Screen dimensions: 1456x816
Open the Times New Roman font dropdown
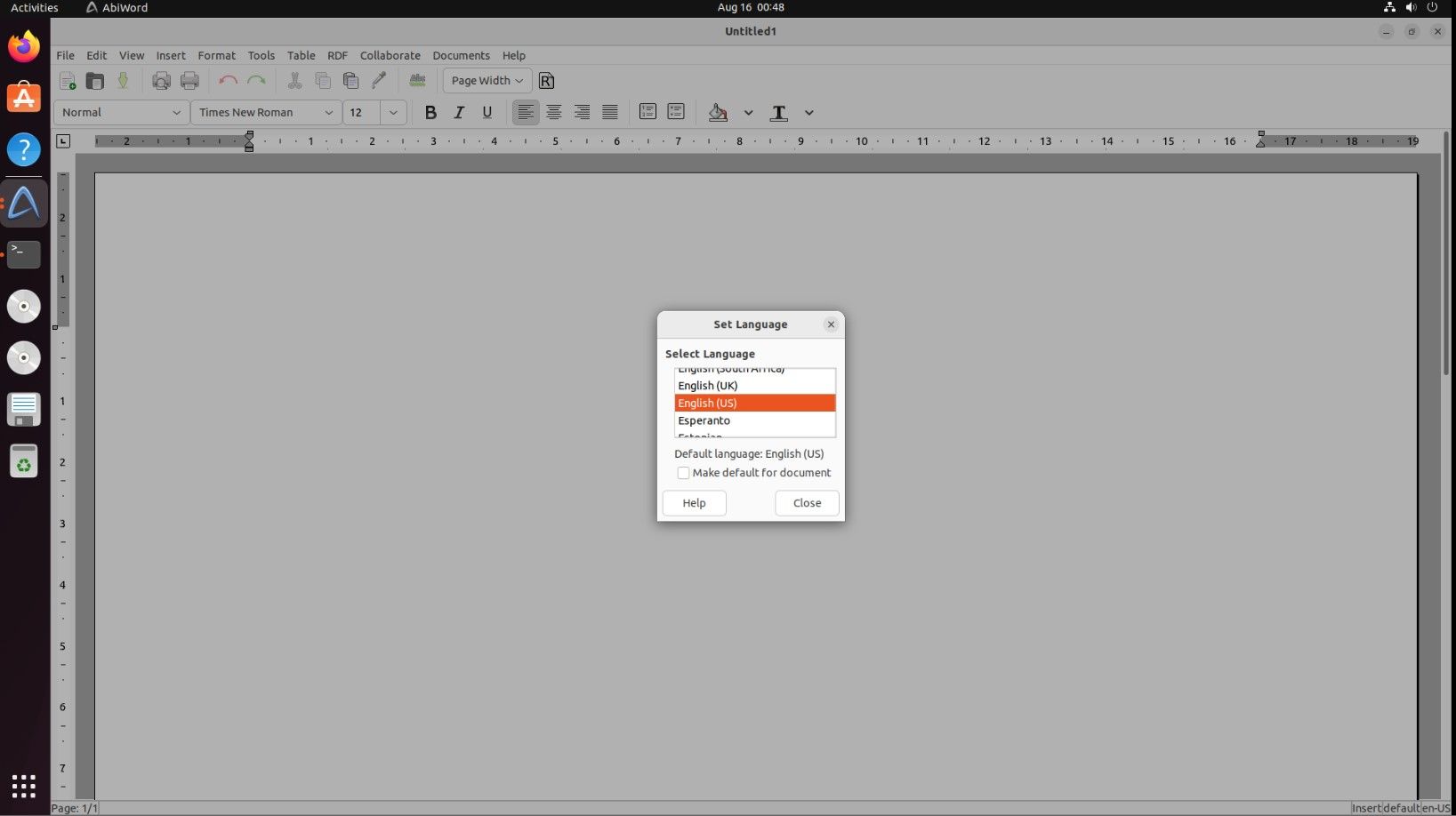pyautogui.click(x=265, y=113)
